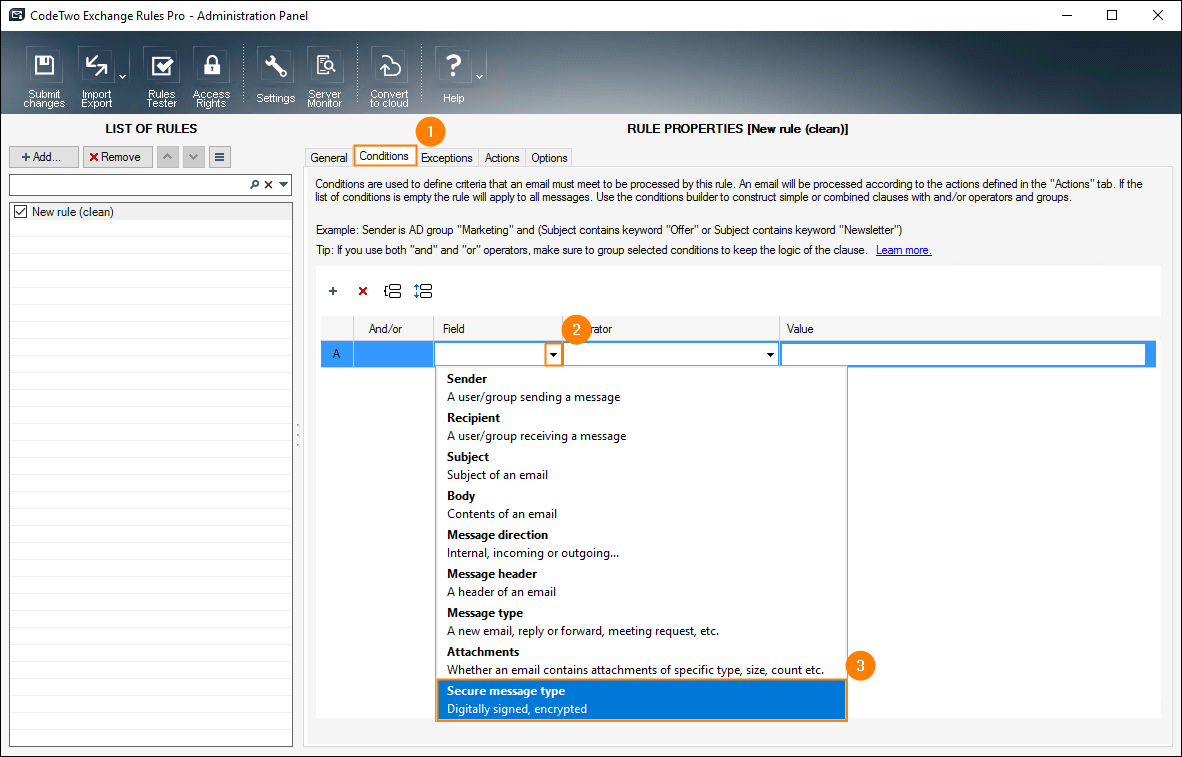Clear the rules search with the X icon

pos(268,185)
